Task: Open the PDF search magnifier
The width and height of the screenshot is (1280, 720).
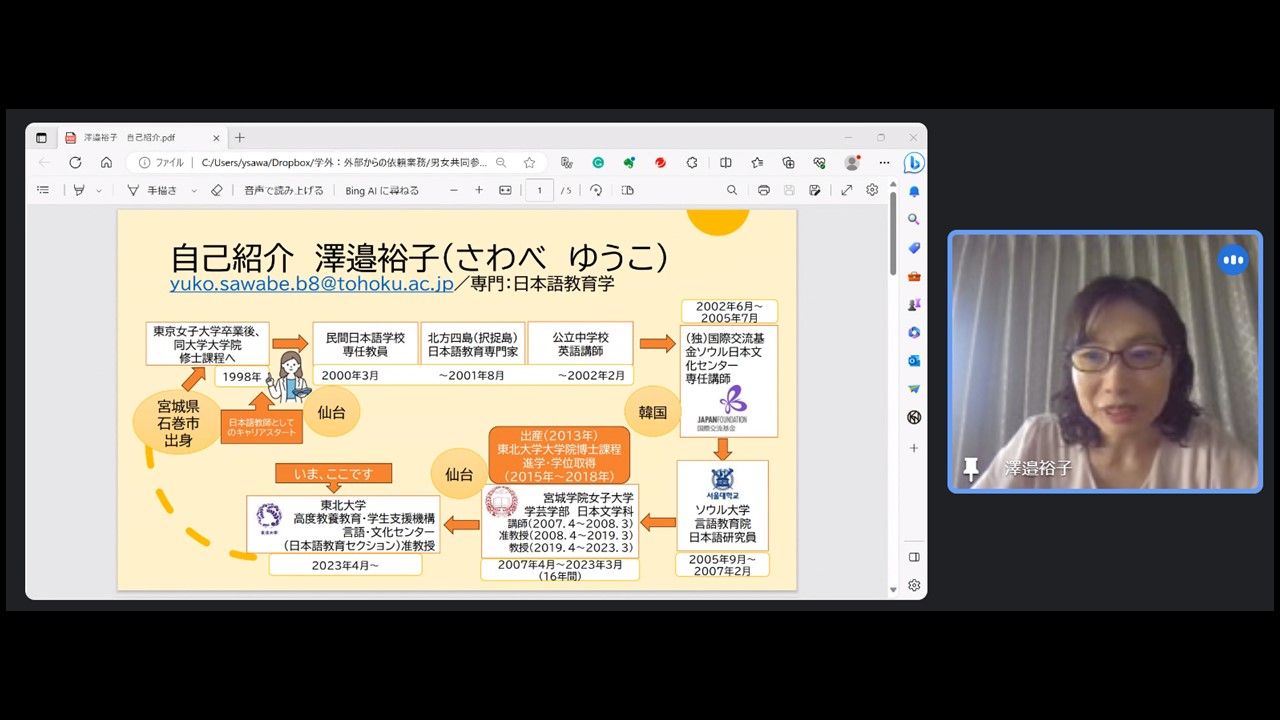Action: coord(732,190)
